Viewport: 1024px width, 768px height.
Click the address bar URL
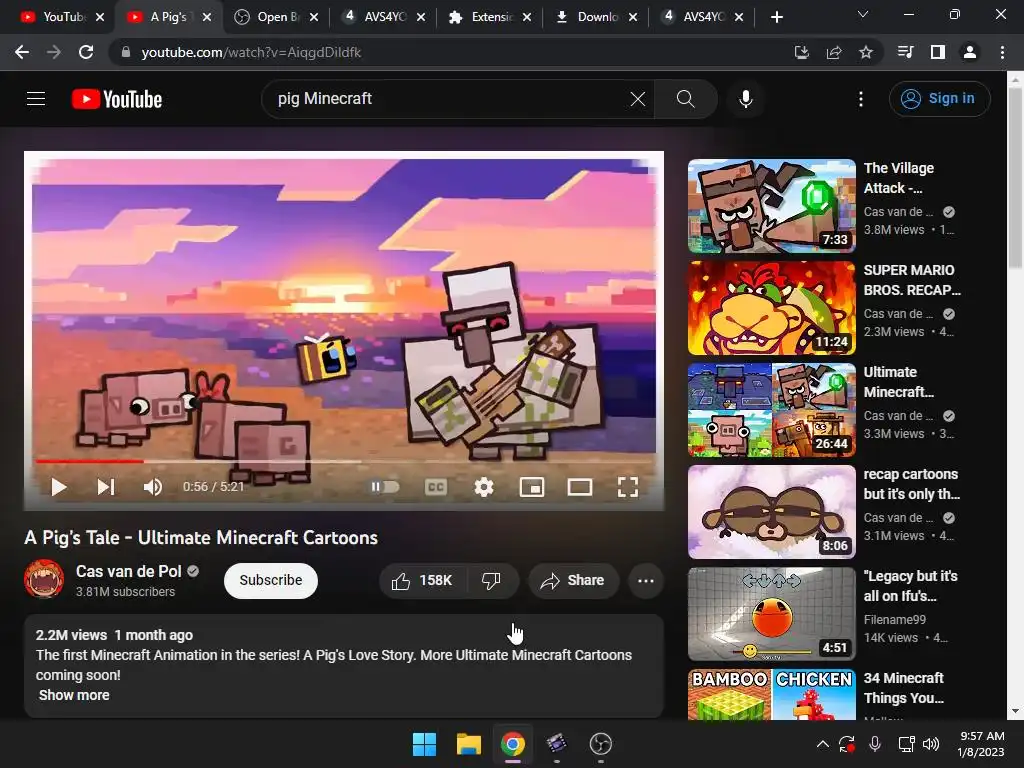(251, 52)
